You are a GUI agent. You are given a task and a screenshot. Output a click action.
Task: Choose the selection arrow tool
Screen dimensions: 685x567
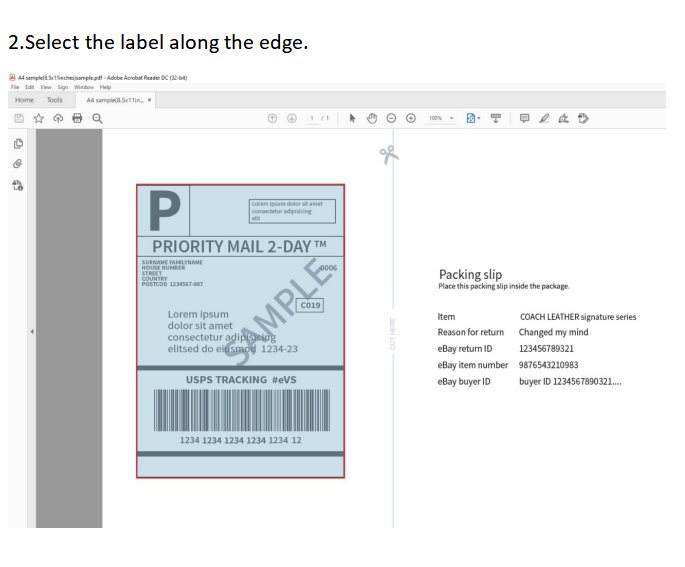click(x=352, y=118)
